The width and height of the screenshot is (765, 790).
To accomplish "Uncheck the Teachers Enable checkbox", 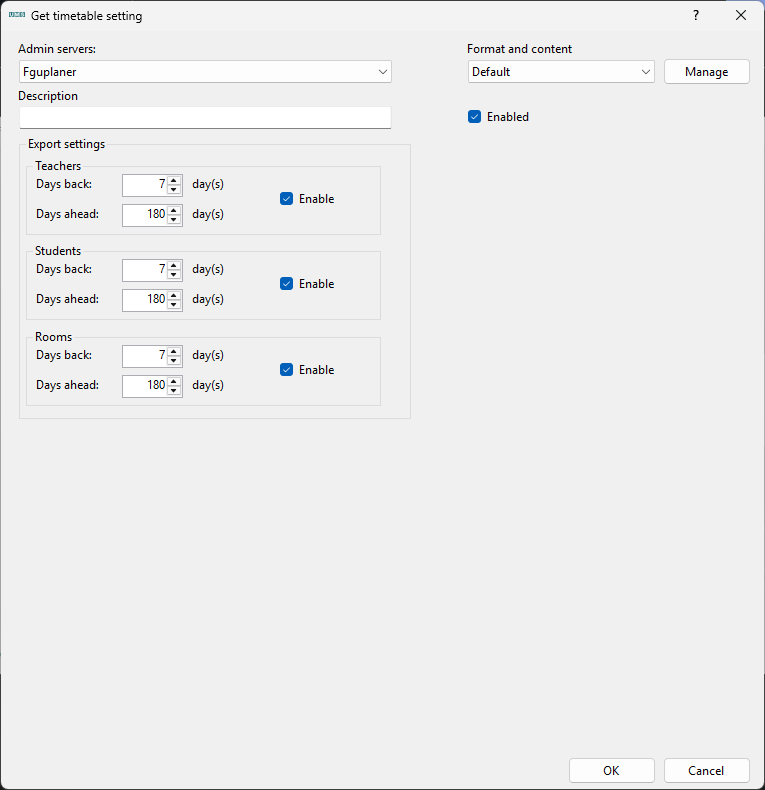I will click(x=287, y=199).
